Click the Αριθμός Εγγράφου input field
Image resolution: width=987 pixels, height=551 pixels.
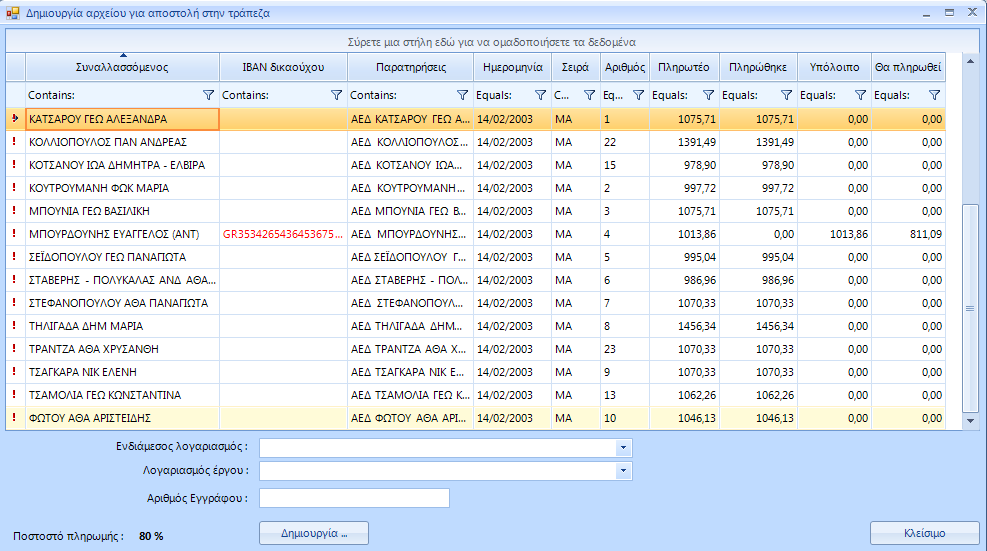pyautogui.click(x=354, y=498)
